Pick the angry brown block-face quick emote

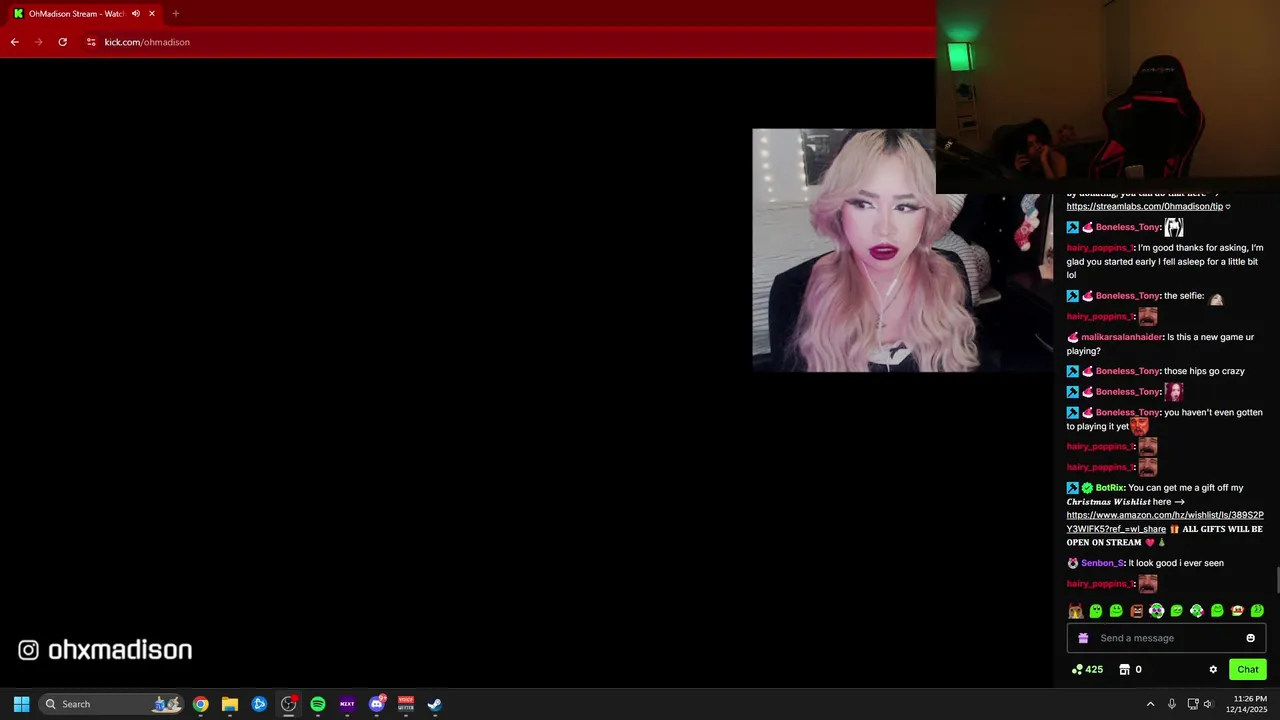(x=1136, y=611)
